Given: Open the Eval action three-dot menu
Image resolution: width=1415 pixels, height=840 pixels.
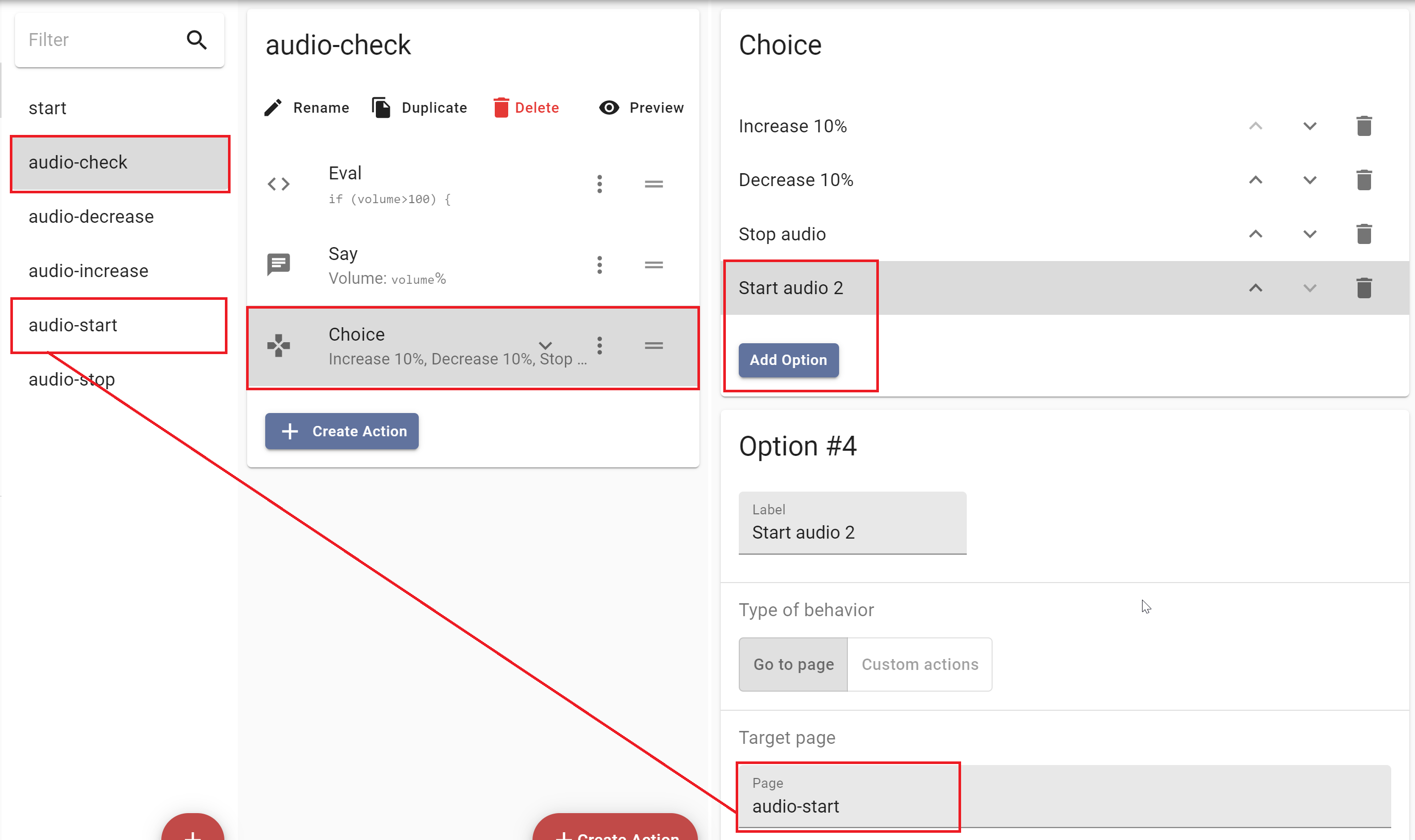Looking at the screenshot, I should (x=599, y=184).
